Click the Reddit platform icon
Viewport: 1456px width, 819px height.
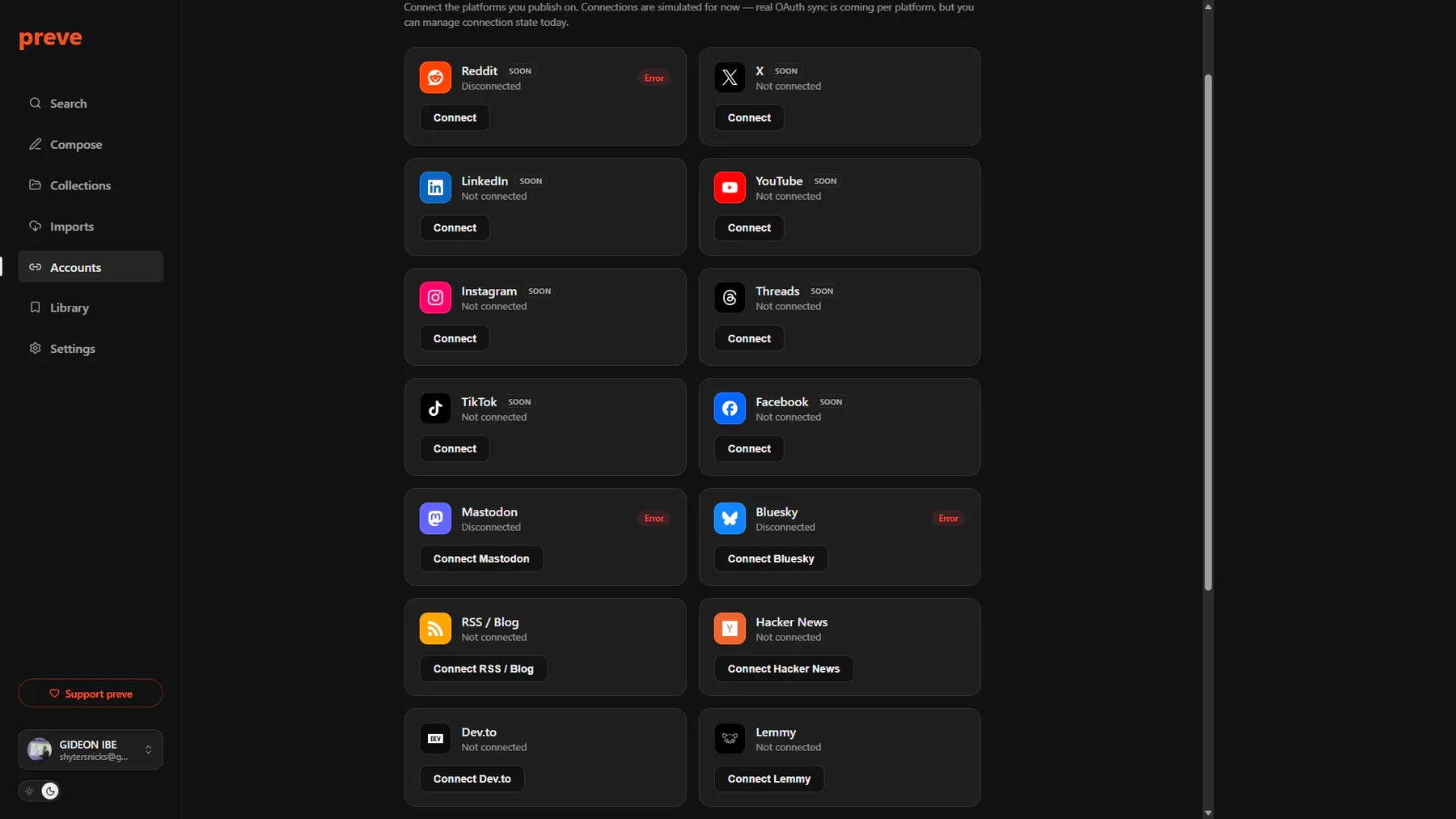[x=435, y=78]
